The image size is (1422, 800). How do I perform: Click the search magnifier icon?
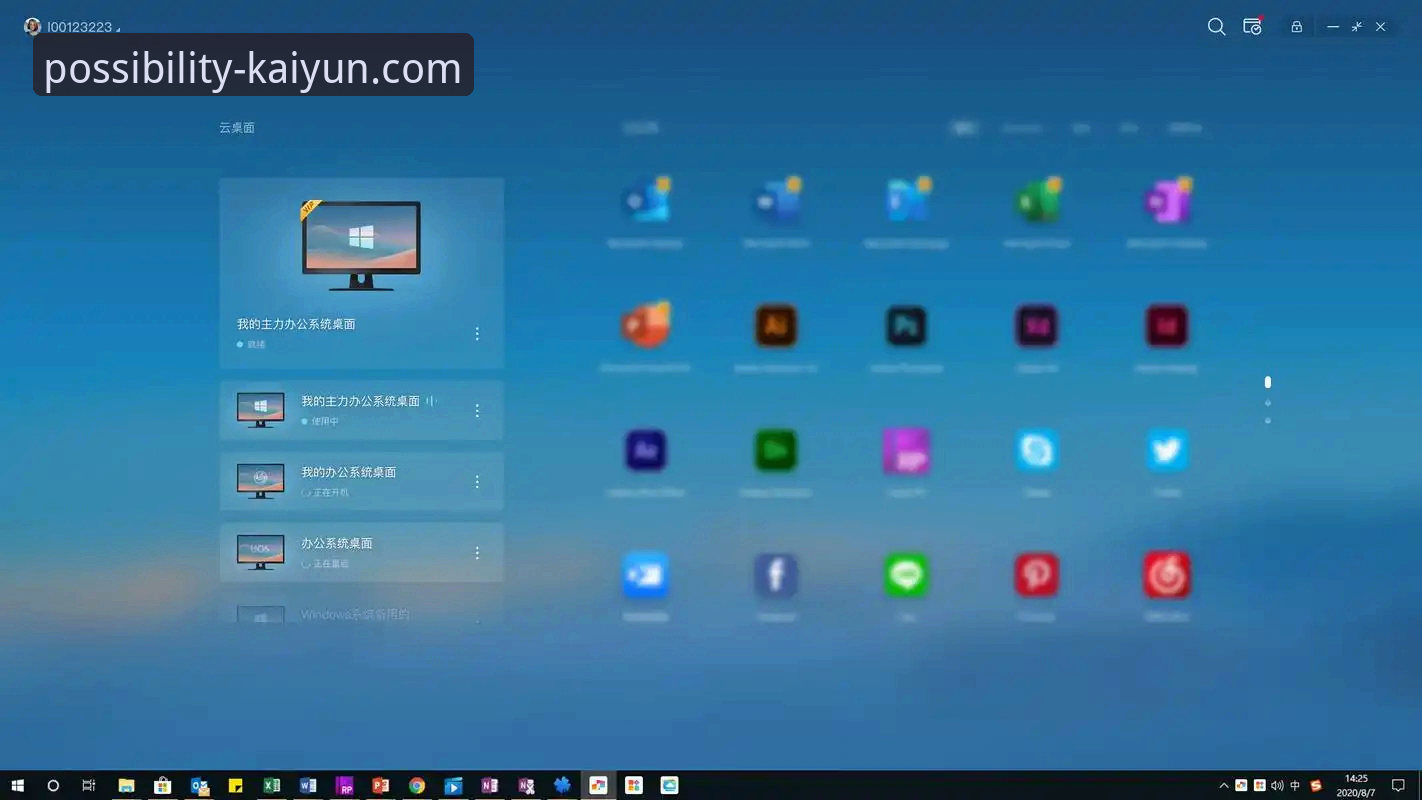(1216, 27)
